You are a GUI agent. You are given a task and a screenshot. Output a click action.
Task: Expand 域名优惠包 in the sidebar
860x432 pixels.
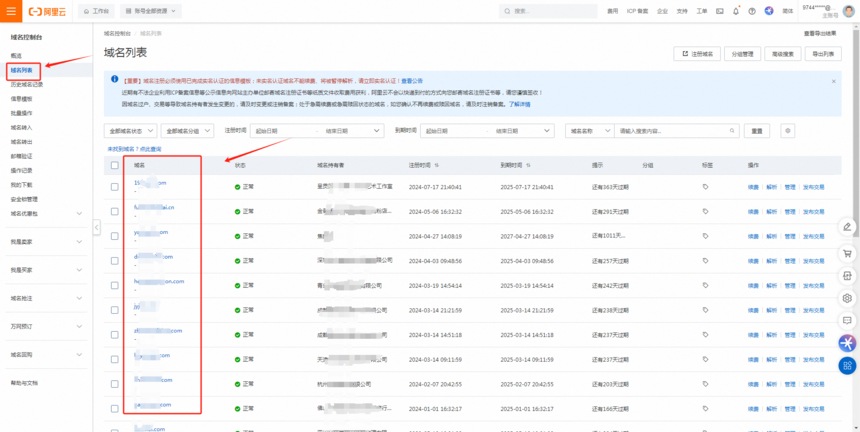[x=44, y=213]
